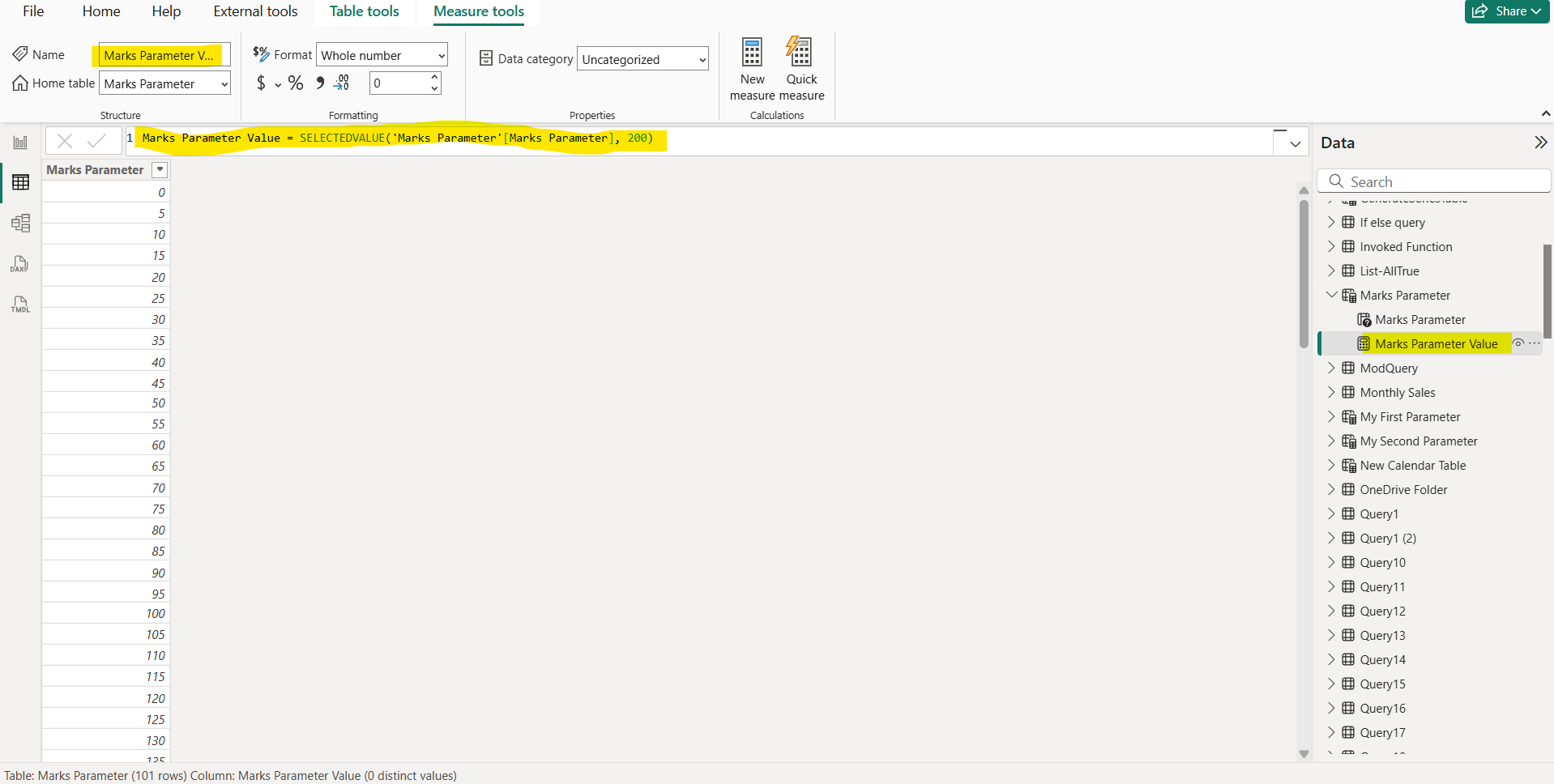This screenshot has height=784, width=1554.
Task: Click the Search field in the Data pane
Action: [x=1432, y=181]
